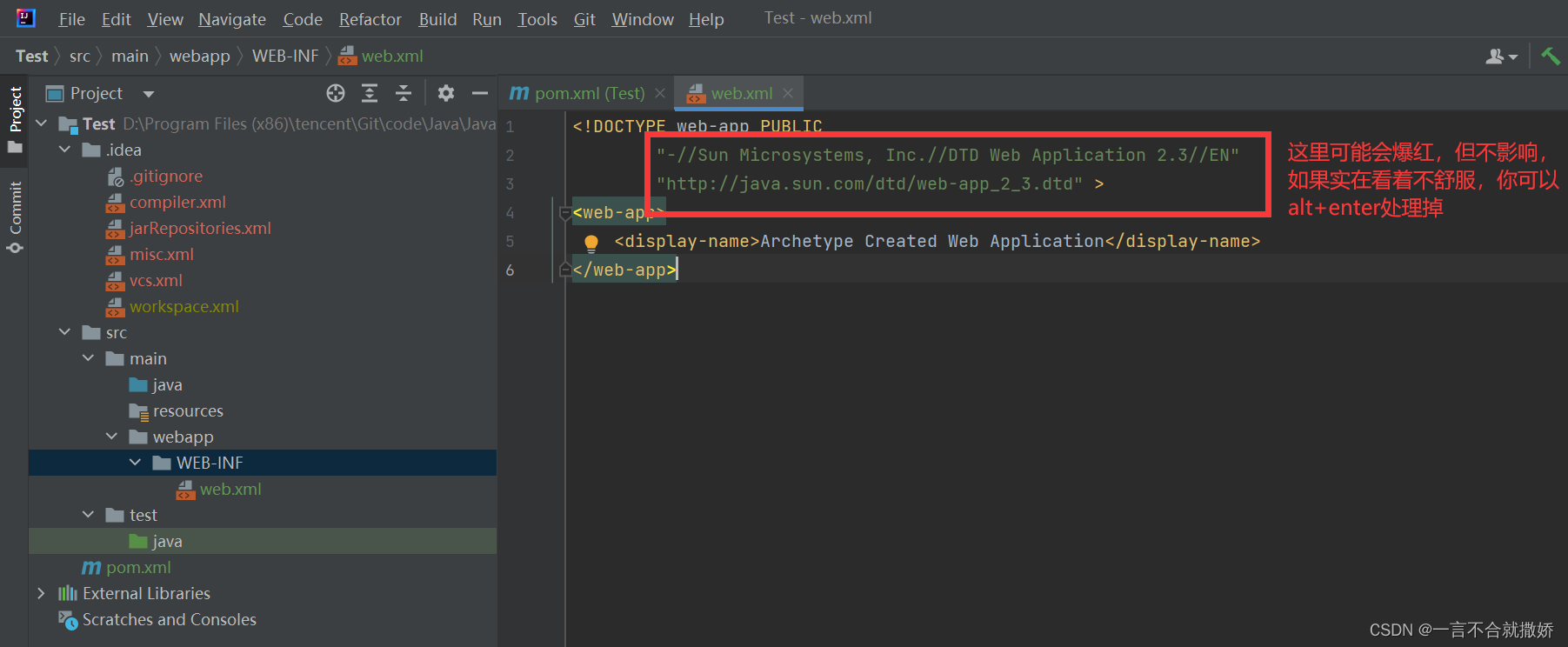Click the display-name code on line 5
This screenshot has width=1568, height=647.
[x=937, y=242]
